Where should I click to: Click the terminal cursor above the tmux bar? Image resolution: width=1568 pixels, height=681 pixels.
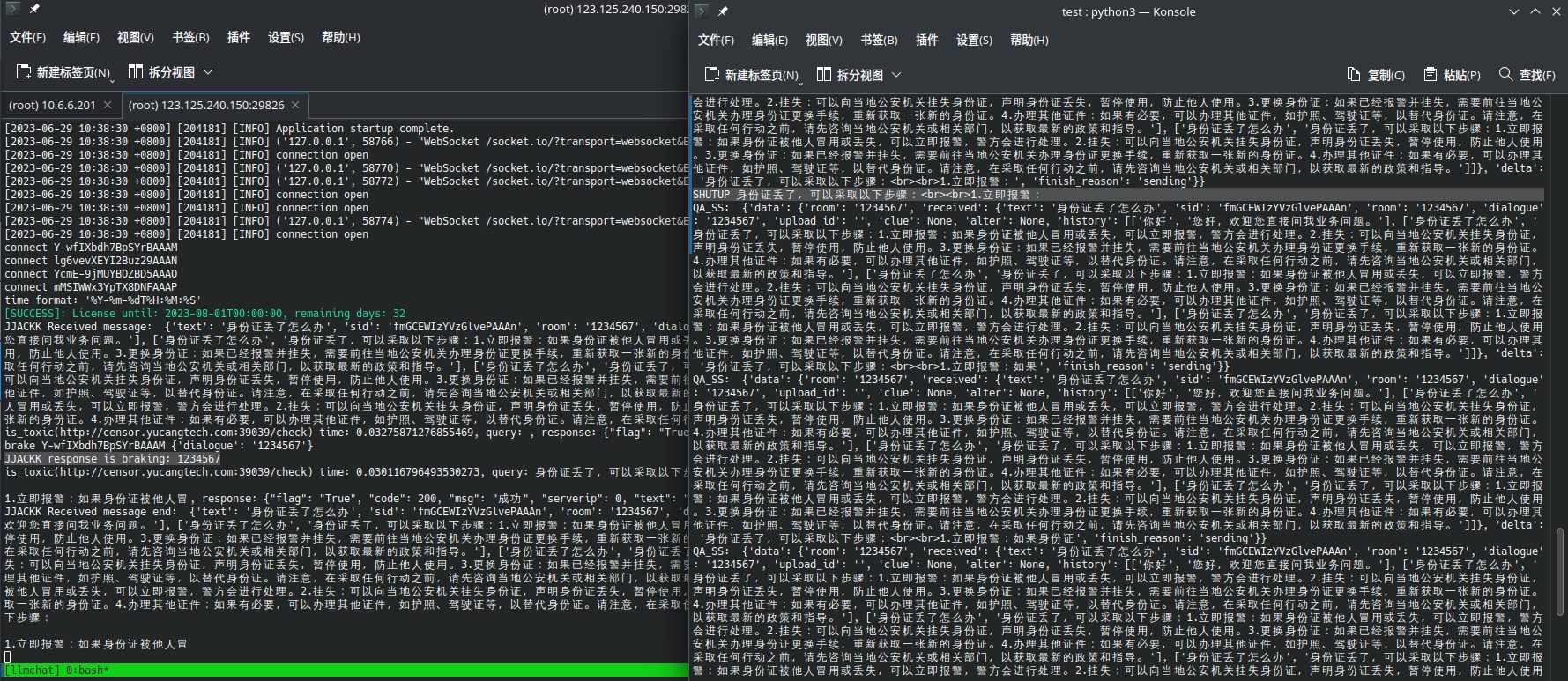pyautogui.click(x=7, y=657)
